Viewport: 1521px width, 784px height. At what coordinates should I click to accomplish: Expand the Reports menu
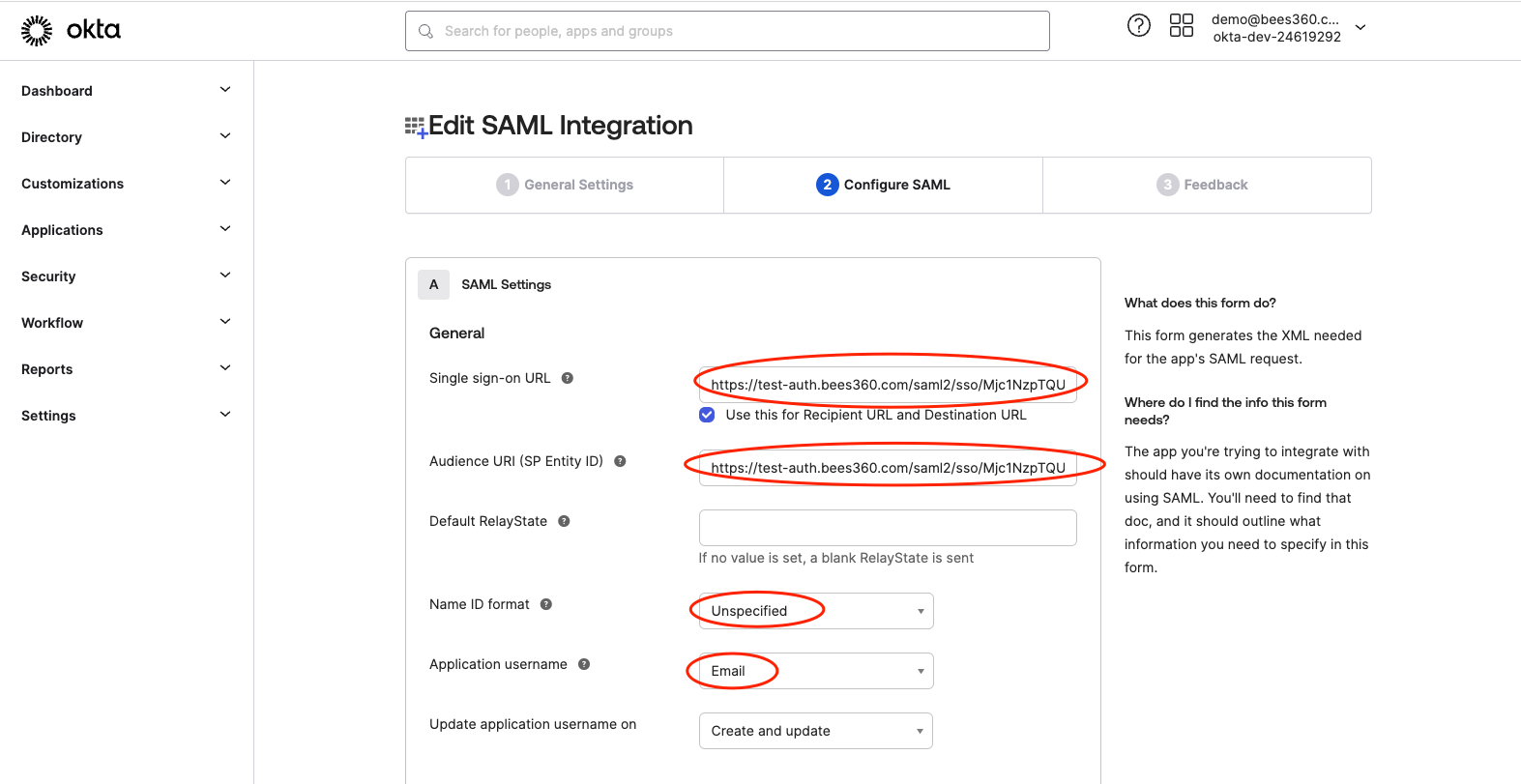pos(225,368)
